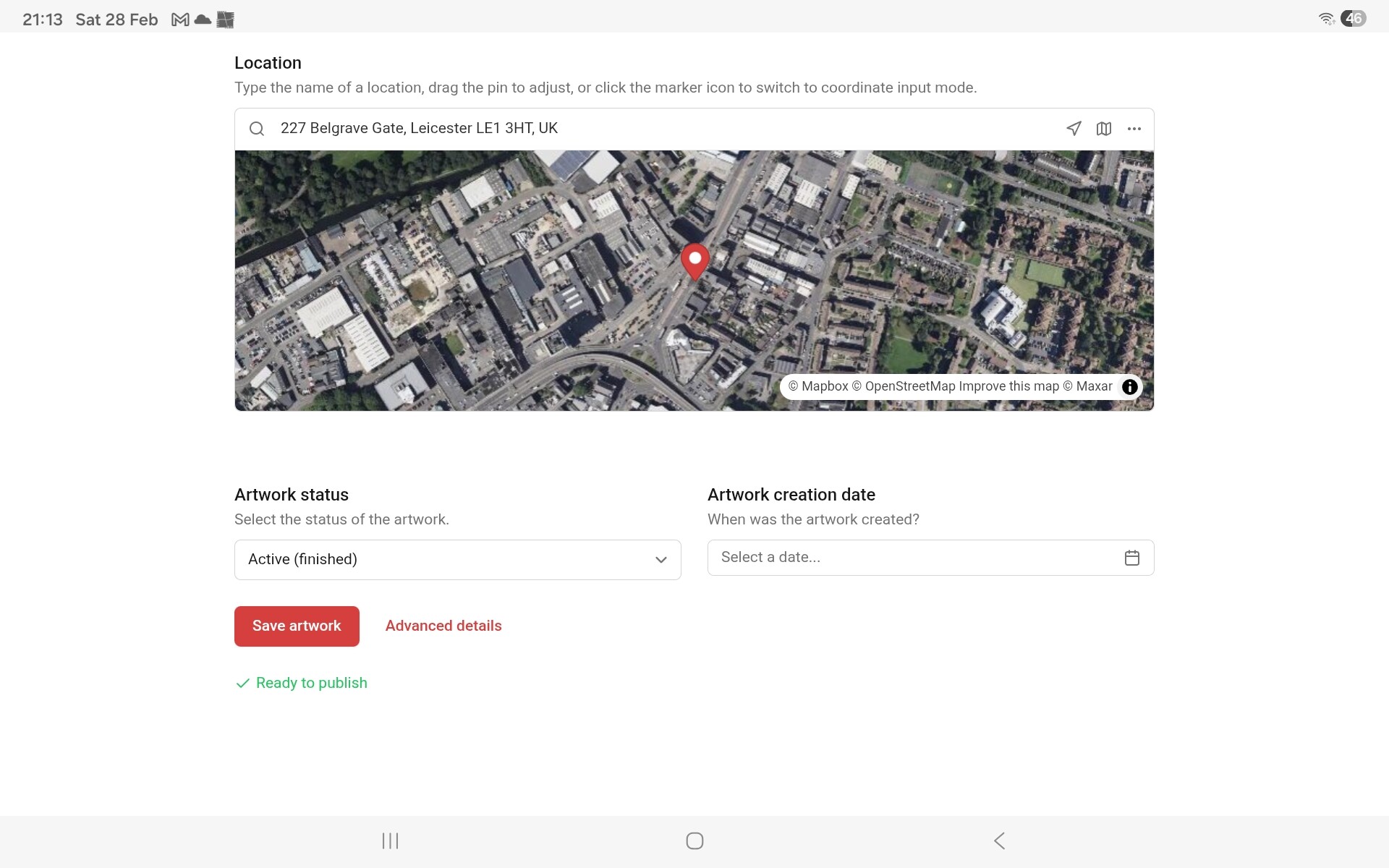Open the Advanced details link

coord(443,626)
